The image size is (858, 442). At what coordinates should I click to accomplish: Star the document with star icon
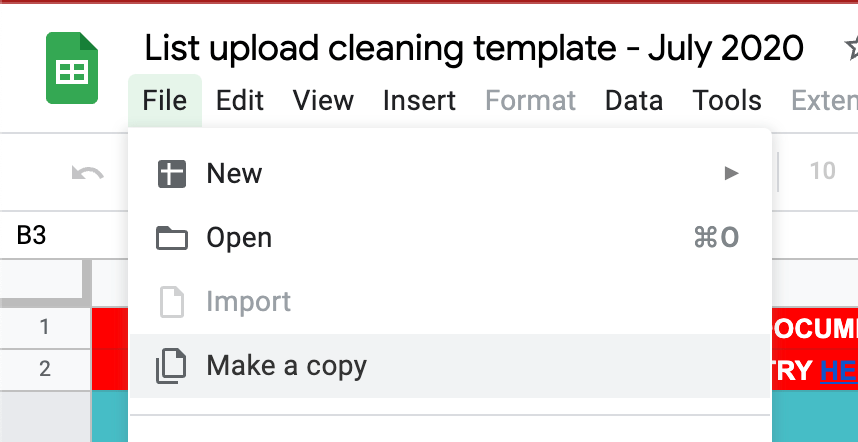tap(851, 48)
